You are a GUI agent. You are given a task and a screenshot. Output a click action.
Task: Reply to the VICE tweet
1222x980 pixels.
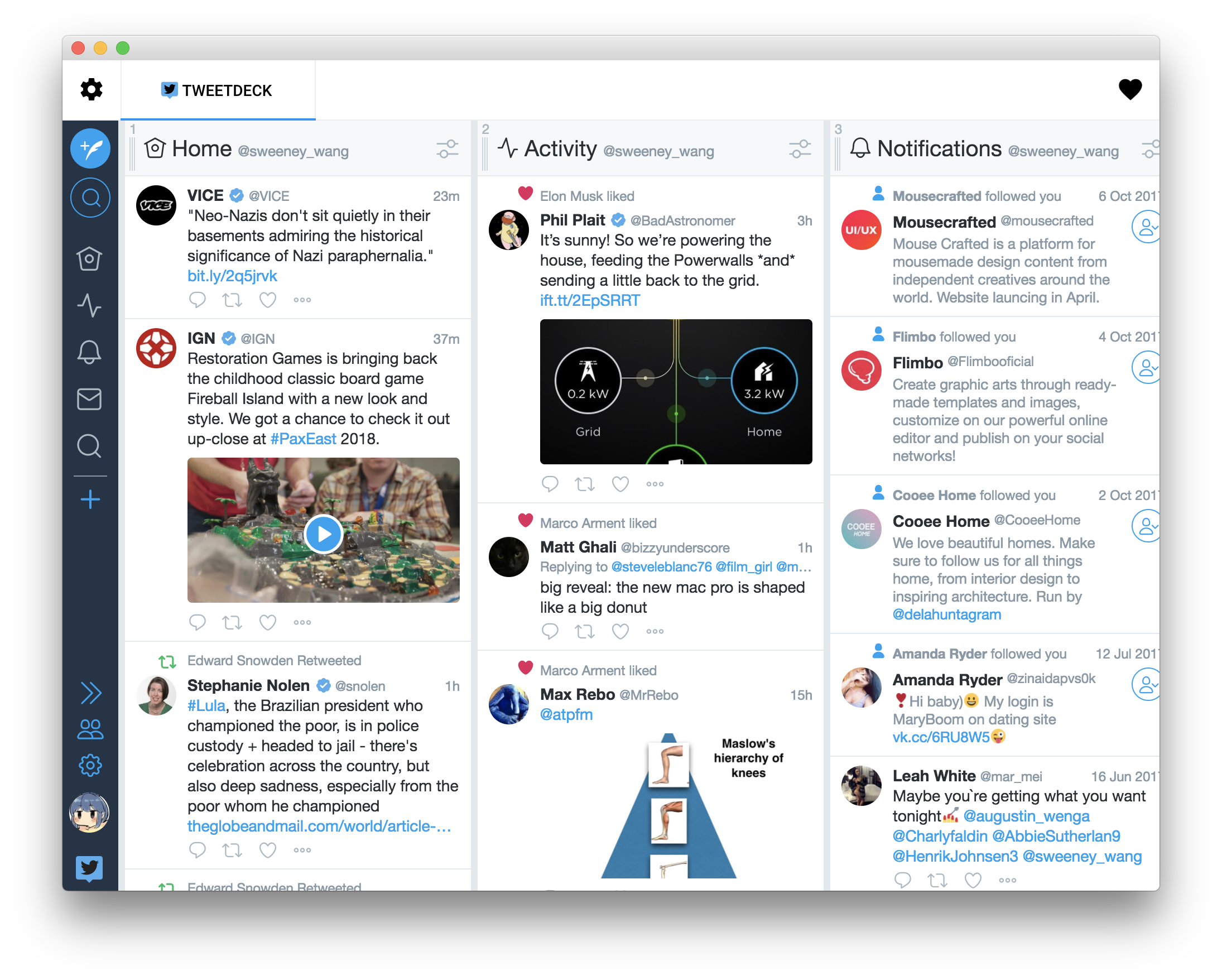[x=197, y=299]
